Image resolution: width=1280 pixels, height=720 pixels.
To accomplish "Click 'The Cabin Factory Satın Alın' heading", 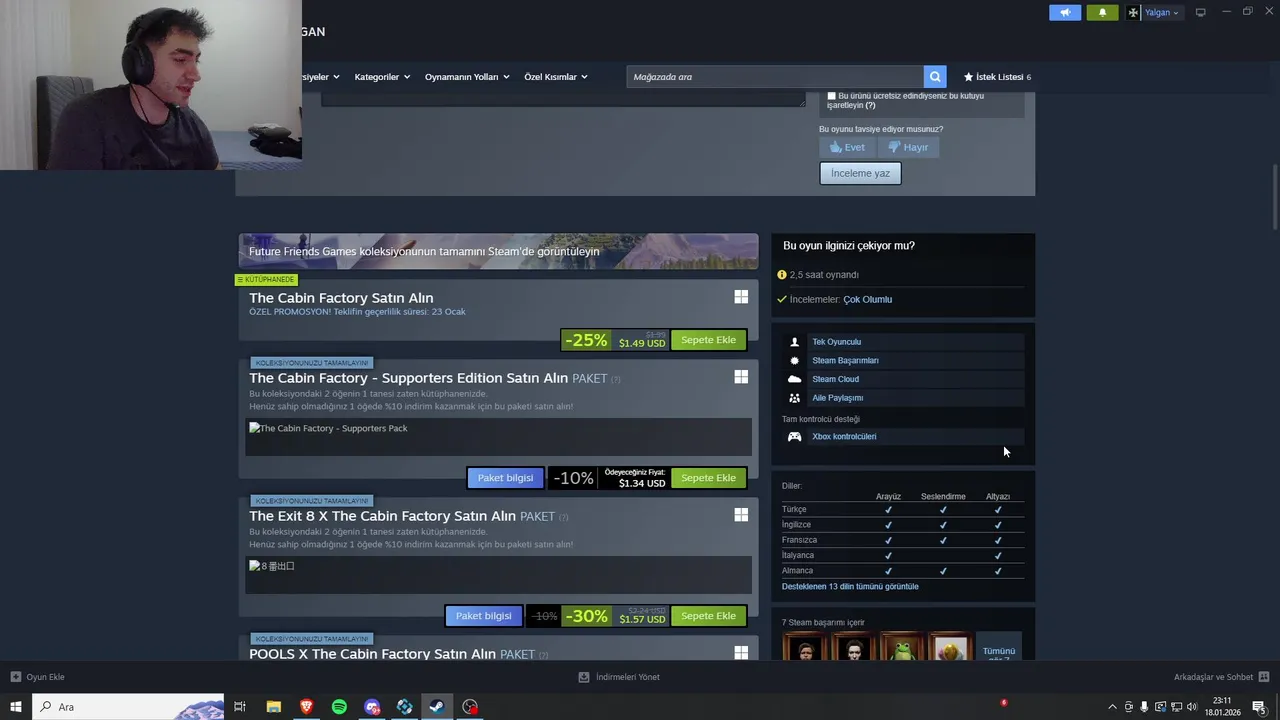I will click(x=341, y=298).
